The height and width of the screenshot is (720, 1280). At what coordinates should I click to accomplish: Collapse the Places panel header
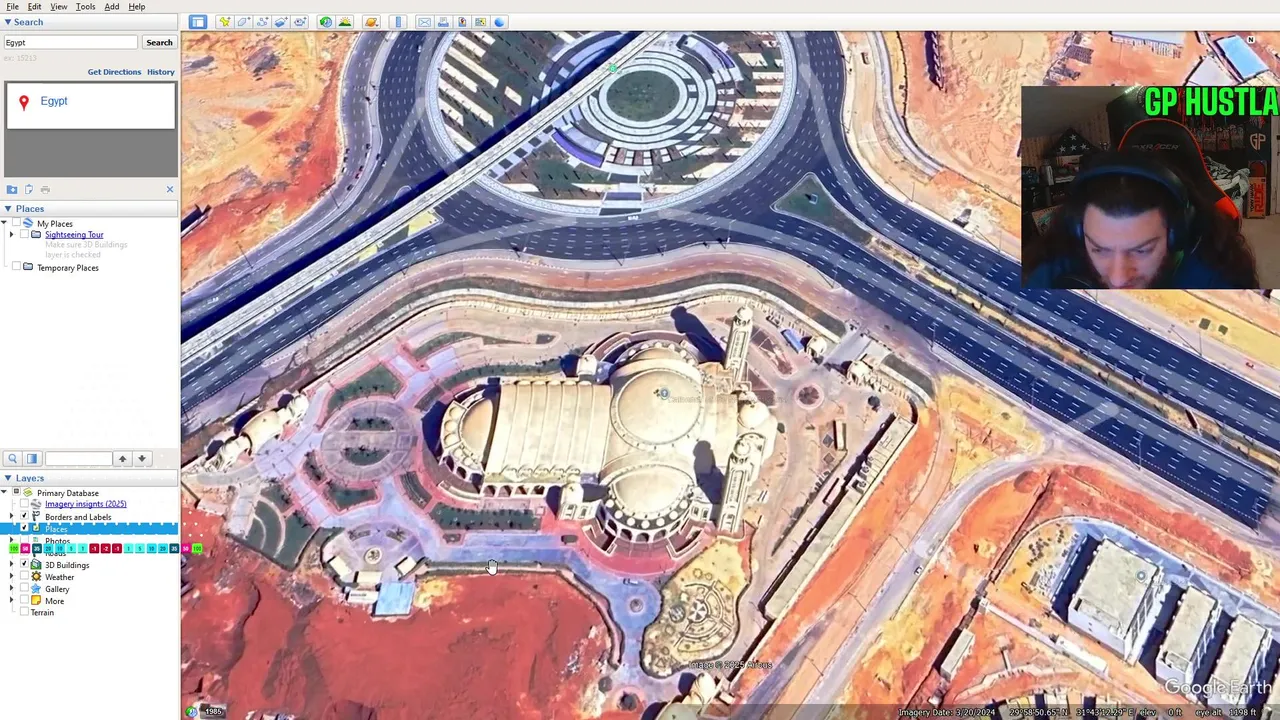pyautogui.click(x=89, y=208)
